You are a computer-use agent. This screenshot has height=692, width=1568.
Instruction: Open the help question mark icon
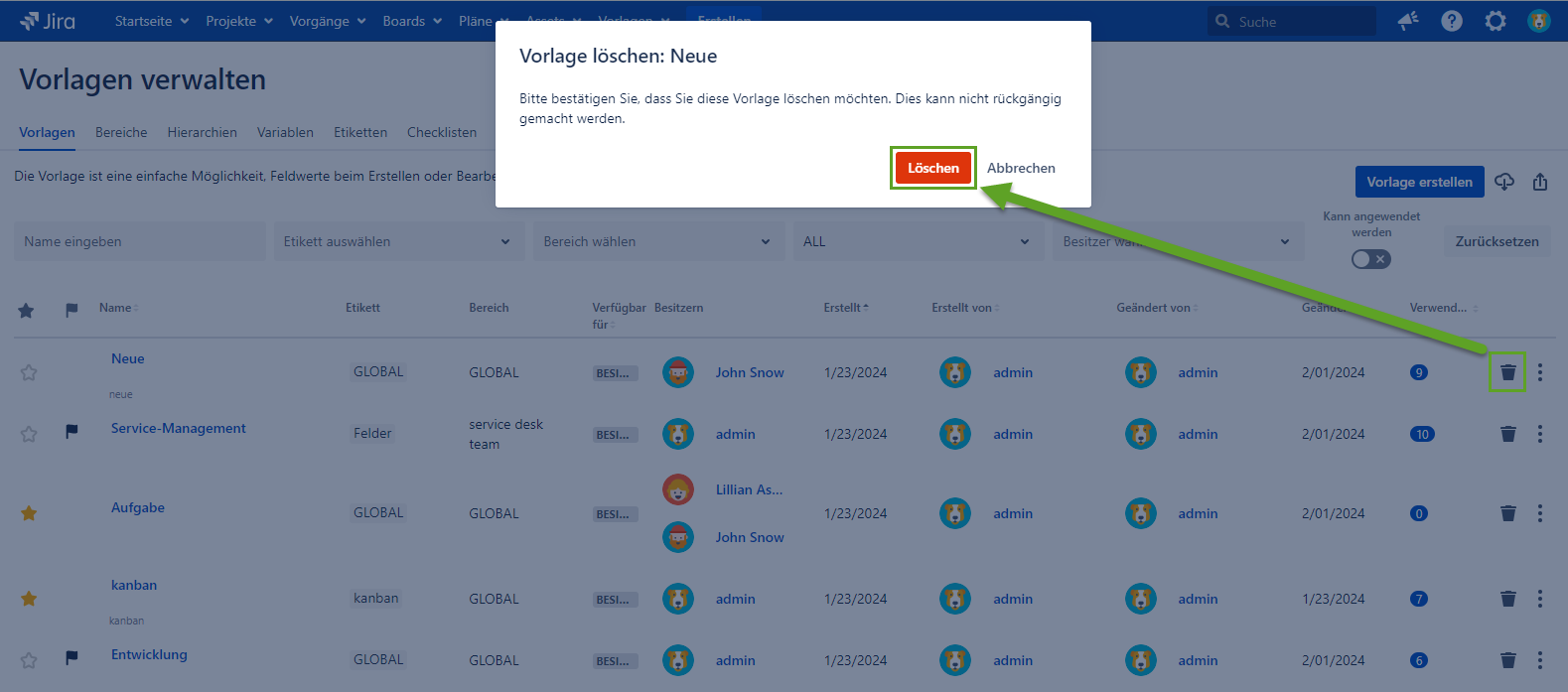pyautogui.click(x=1451, y=21)
